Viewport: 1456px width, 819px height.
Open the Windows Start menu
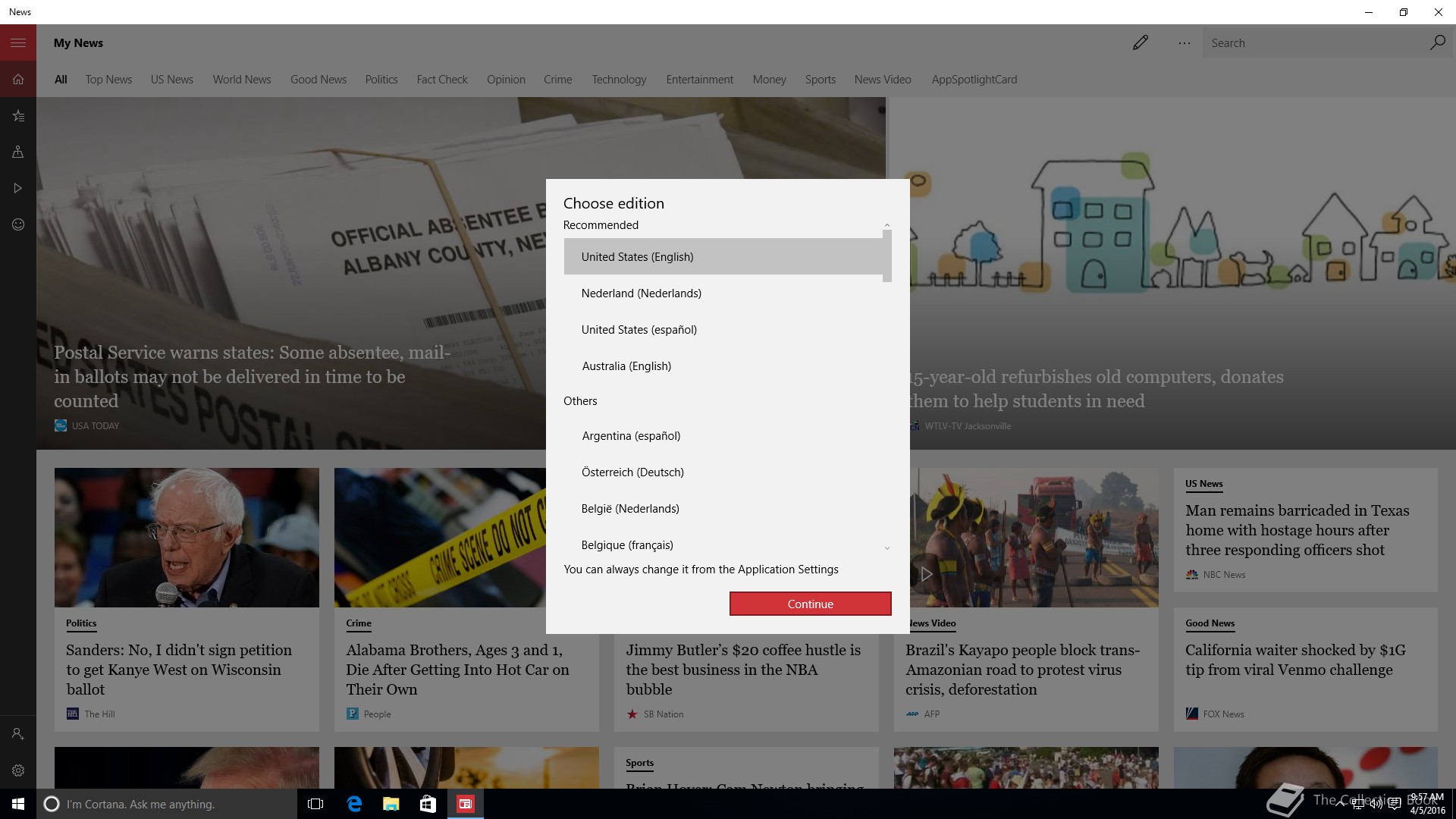(18, 804)
